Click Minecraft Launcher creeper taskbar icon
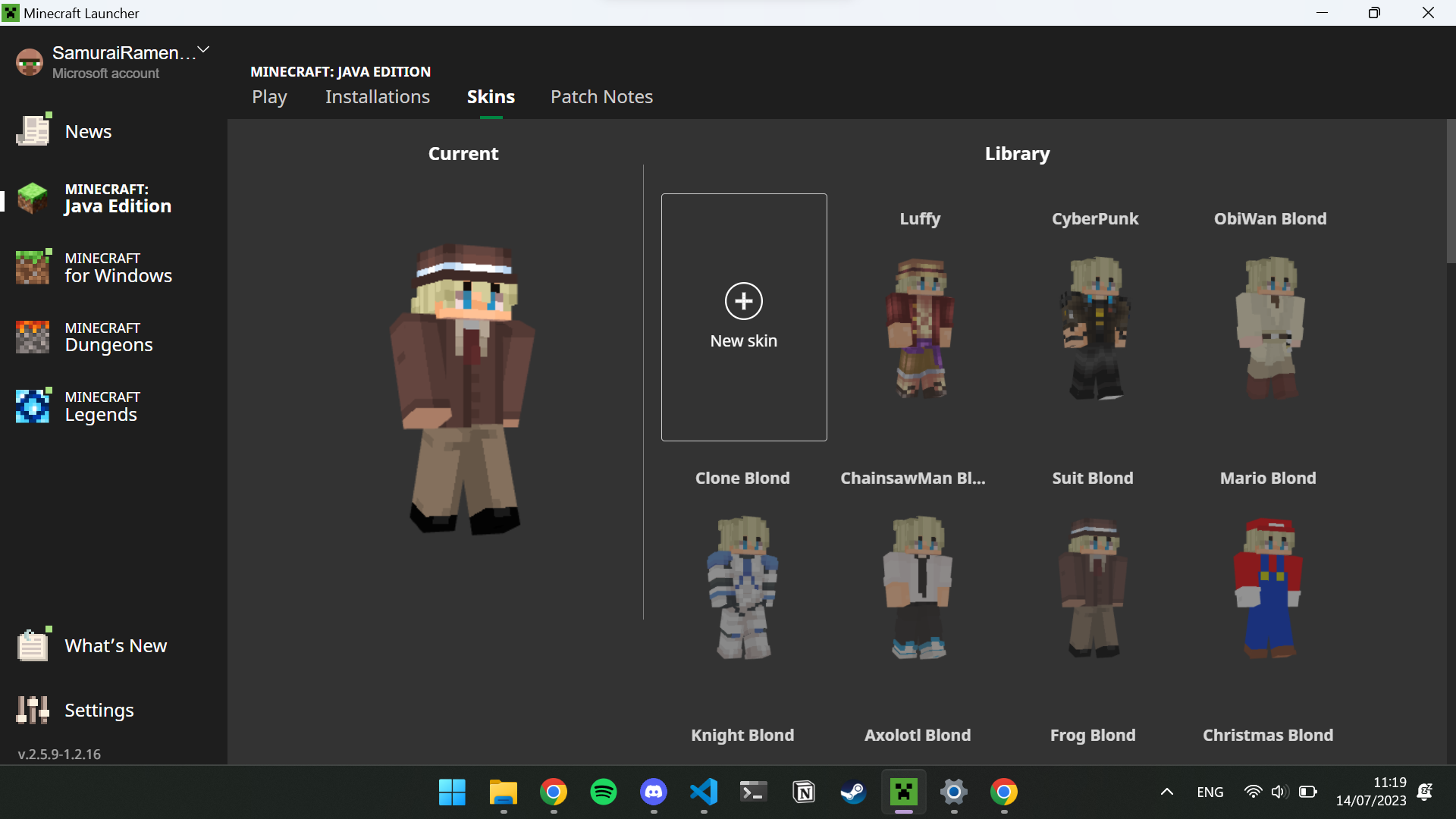Image resolution: width=1456 pixels, height=819 pixels. (x=904, y=792)
